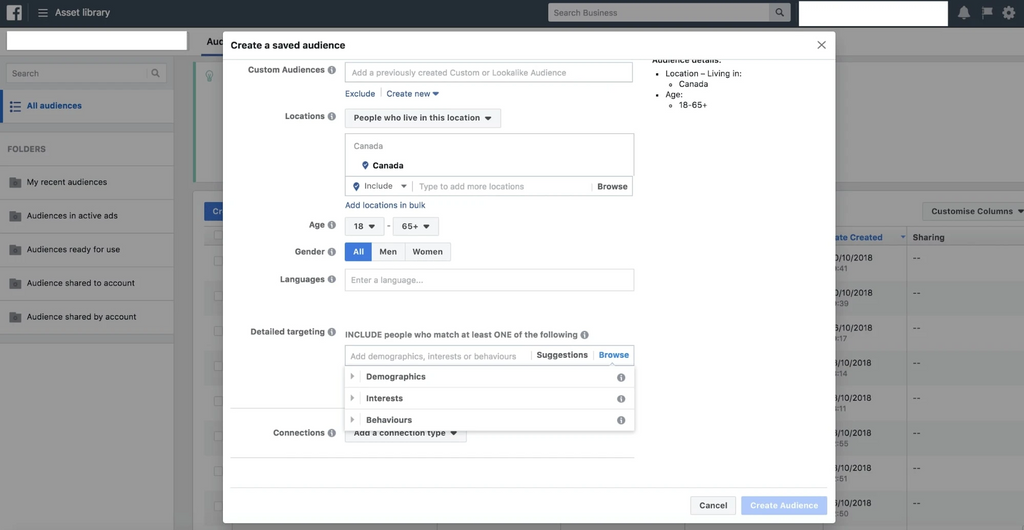Select All audiences in sidebar
The image size is (1024, 530).
[54, 106]
